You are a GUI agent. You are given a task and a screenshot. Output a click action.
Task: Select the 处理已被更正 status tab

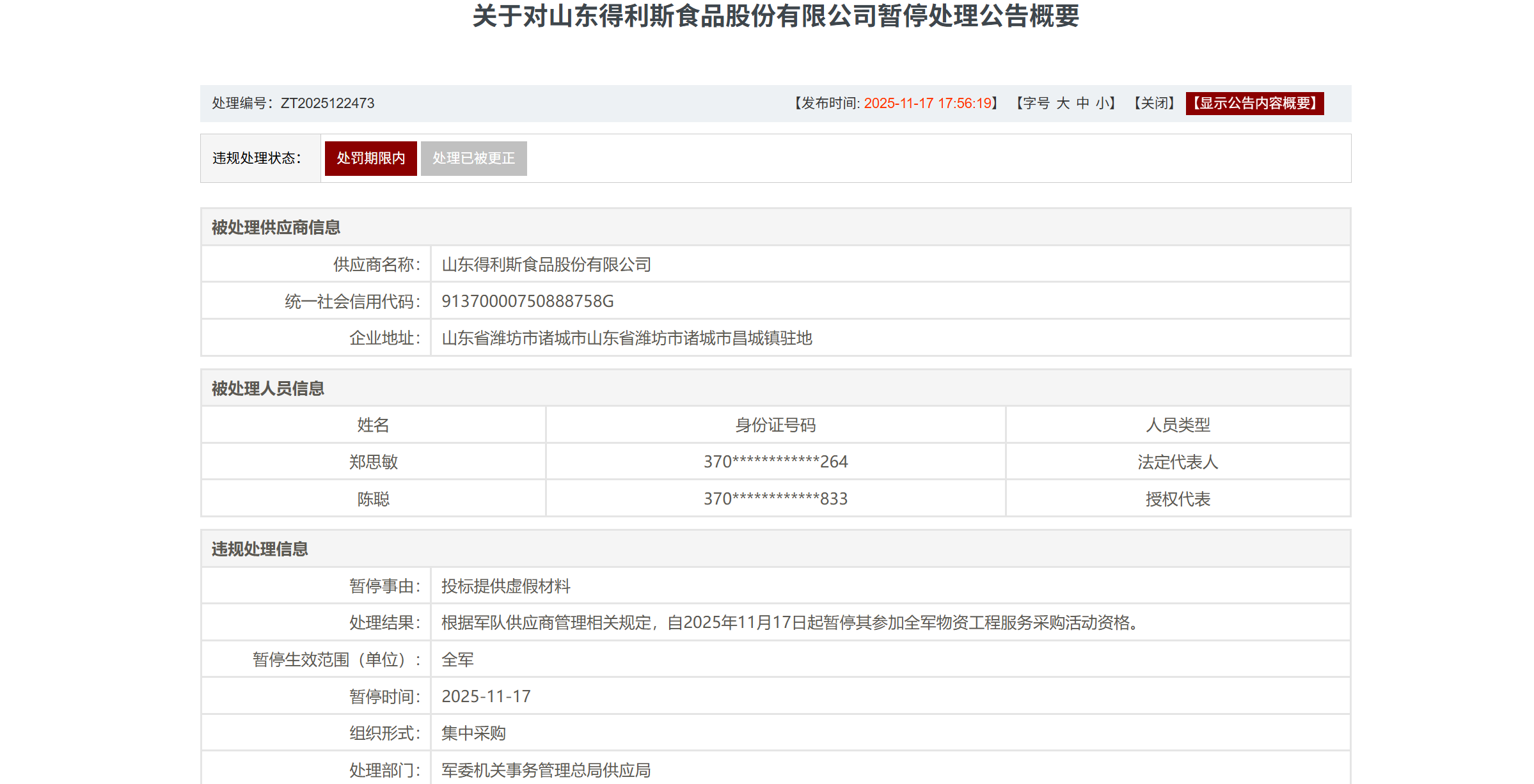tap(473, 158)
